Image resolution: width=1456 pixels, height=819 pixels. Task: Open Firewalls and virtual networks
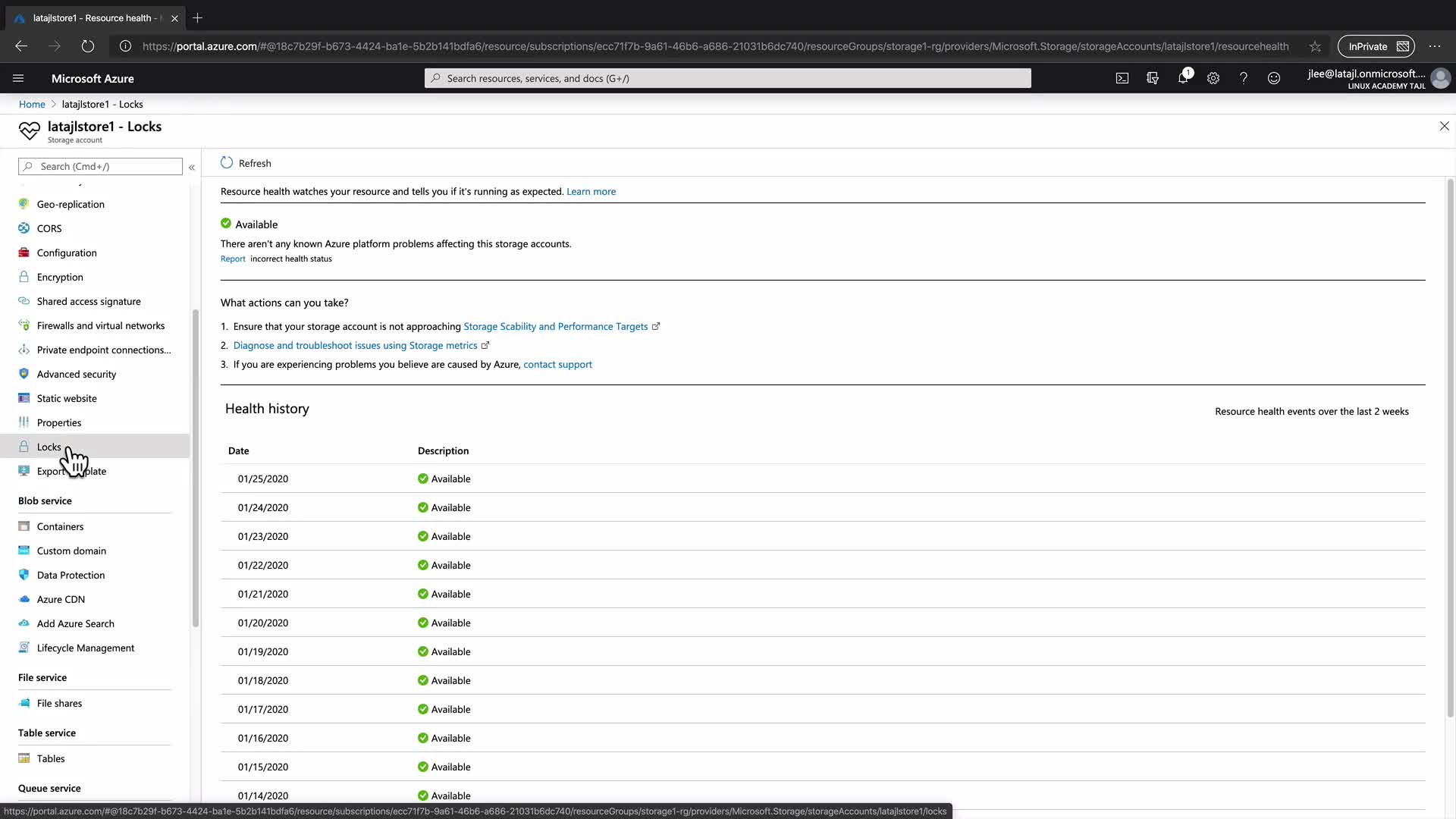click(x=100, y=325)
